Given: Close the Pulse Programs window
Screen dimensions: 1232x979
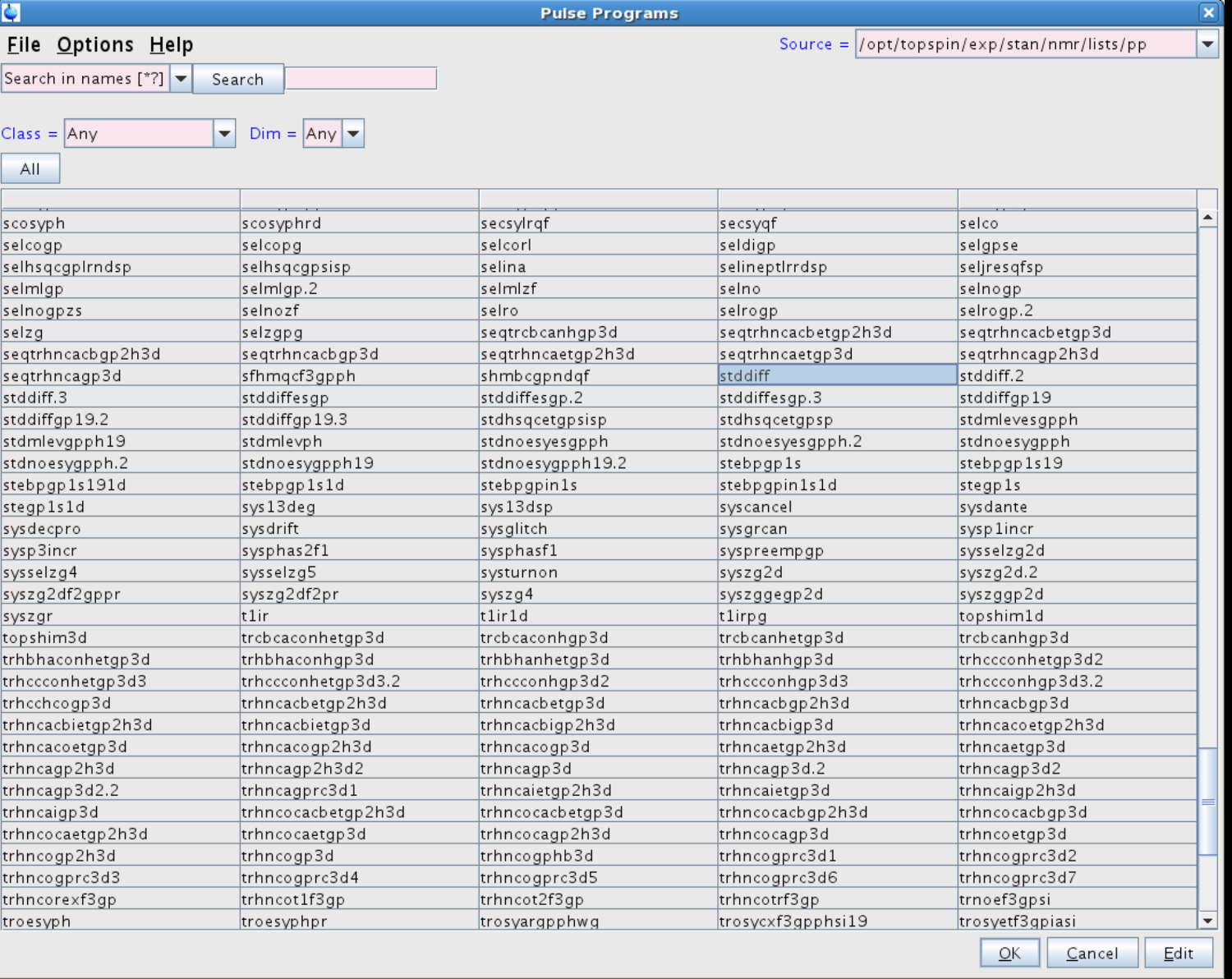Looking at the screenshot, I should [1208, 12].
